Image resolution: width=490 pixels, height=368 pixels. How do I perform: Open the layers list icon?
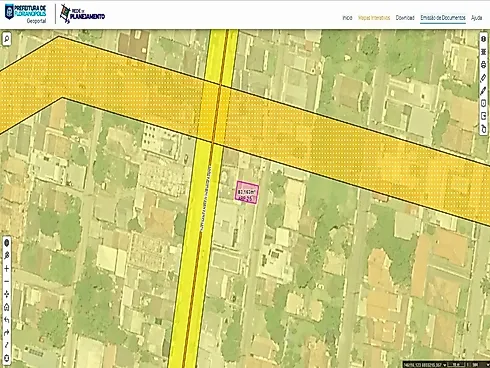click(x=483, y=52)
